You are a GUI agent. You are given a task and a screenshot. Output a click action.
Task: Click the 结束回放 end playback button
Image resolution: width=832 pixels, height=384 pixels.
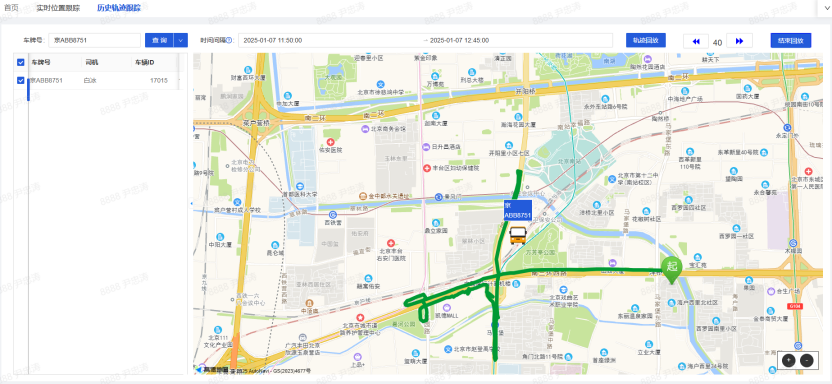coord(791,40)
